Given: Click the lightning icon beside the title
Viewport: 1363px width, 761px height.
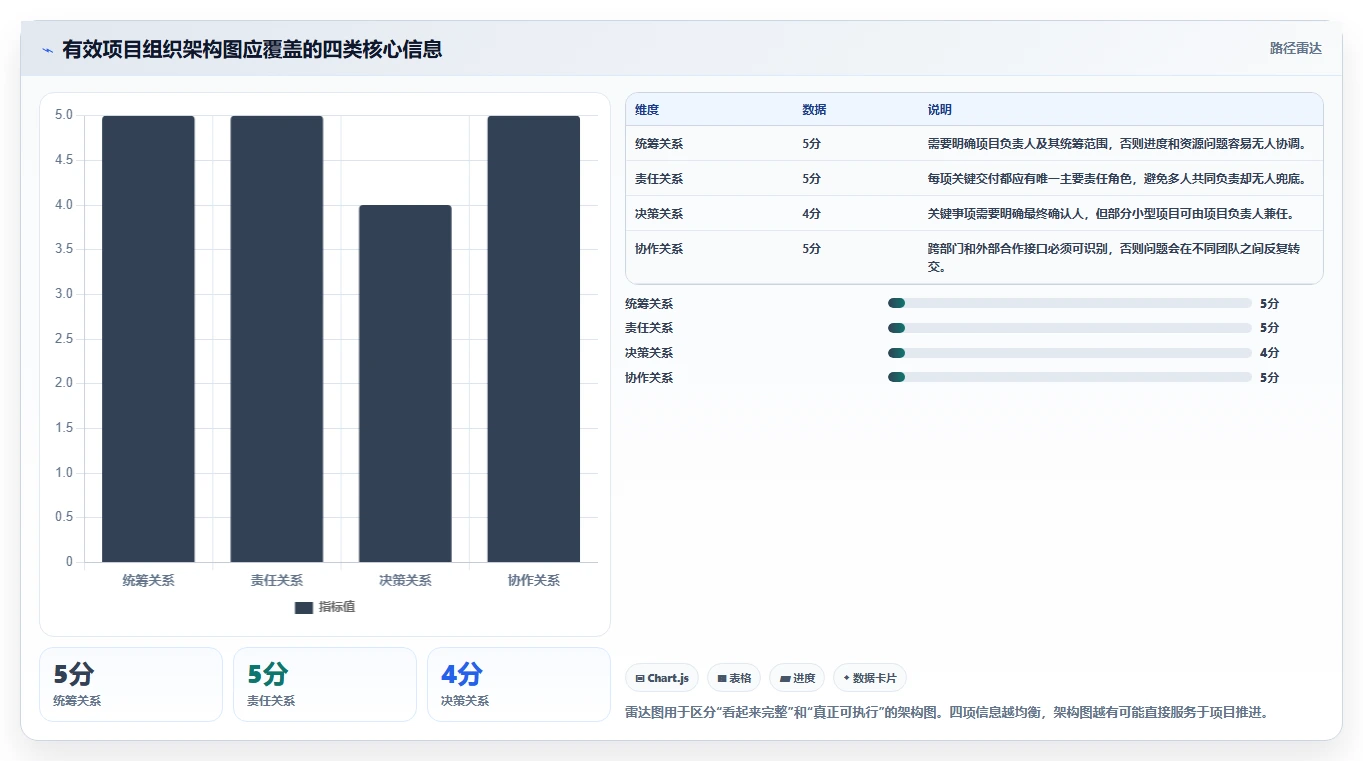Looking at the screenshot, I should pyautogui.click(x=47, y=50).
